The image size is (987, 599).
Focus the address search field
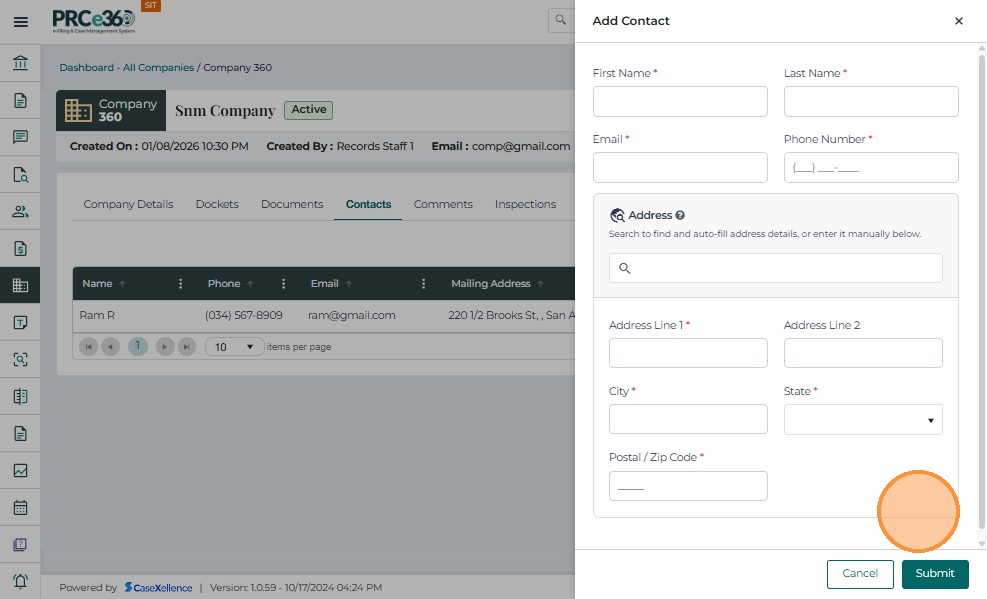click(x=775, y=268)
